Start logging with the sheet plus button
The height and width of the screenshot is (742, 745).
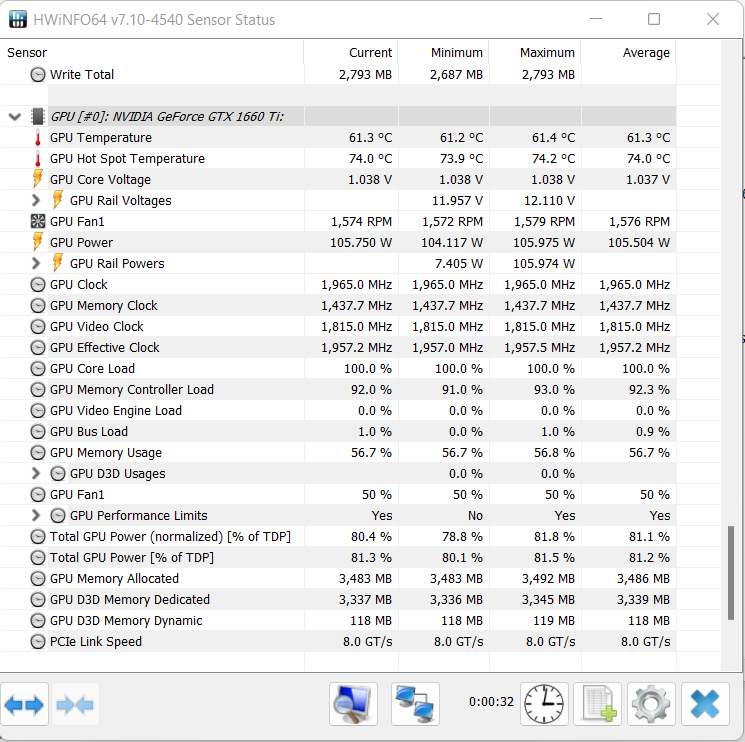click(598, 704)
